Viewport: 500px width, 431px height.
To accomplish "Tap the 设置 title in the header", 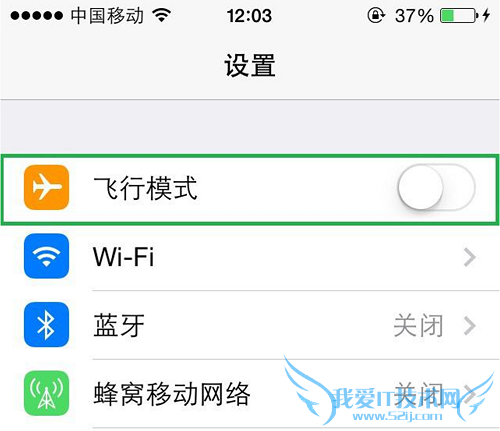I will pyautogui.click(x=250, y=65).
